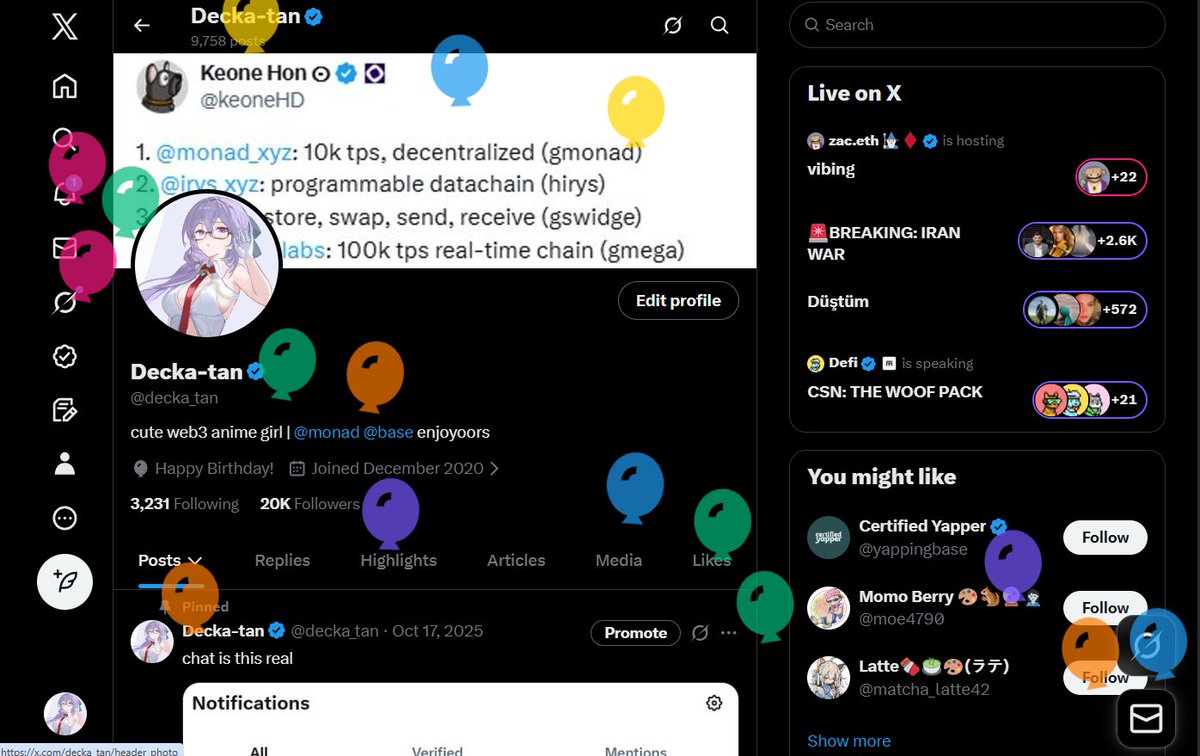Open Articles compose icon in the sidebar
The height and width of the screenshot is (756, 1200).
point(64,410)
